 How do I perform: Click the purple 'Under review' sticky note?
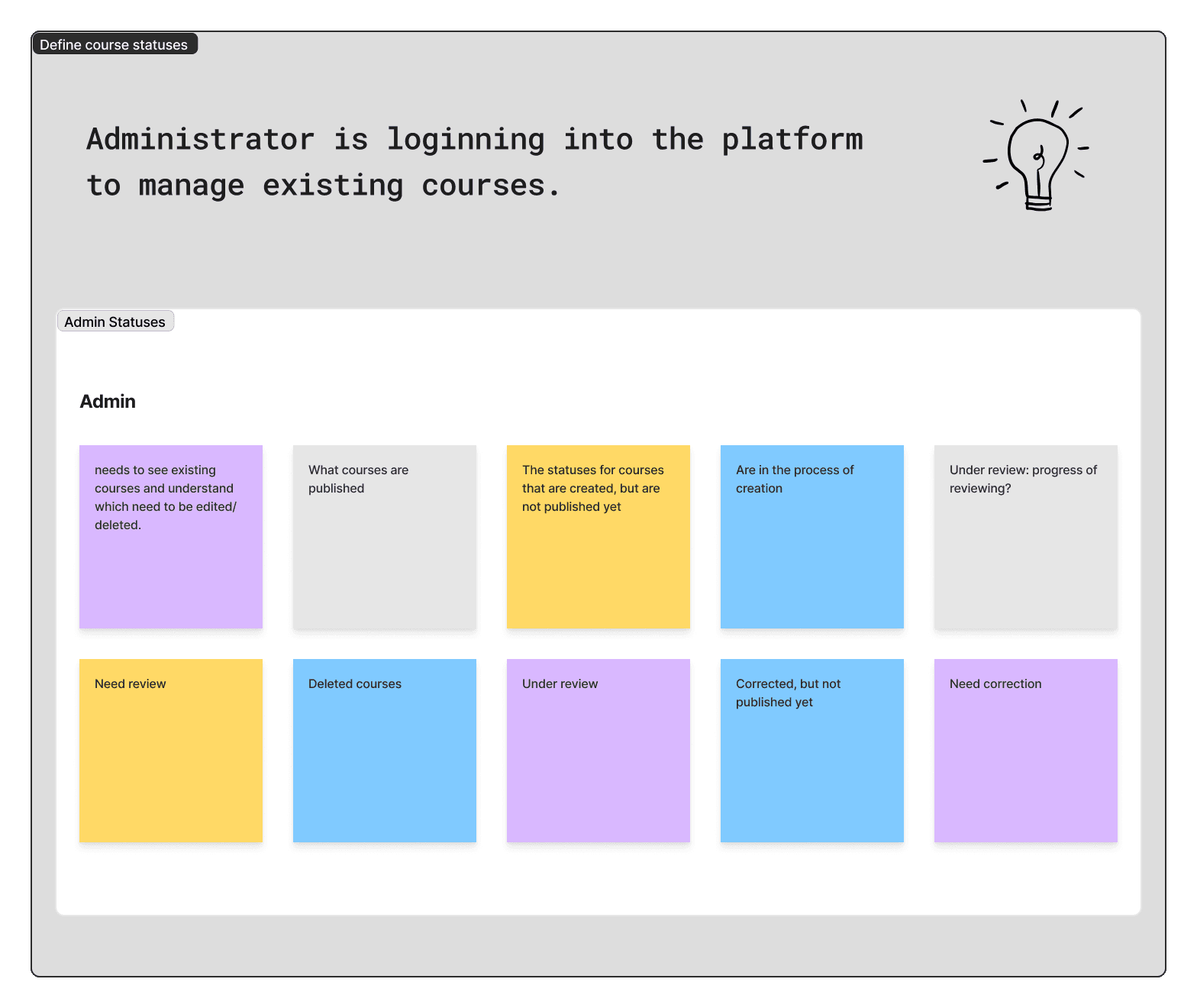coord(598,751)
